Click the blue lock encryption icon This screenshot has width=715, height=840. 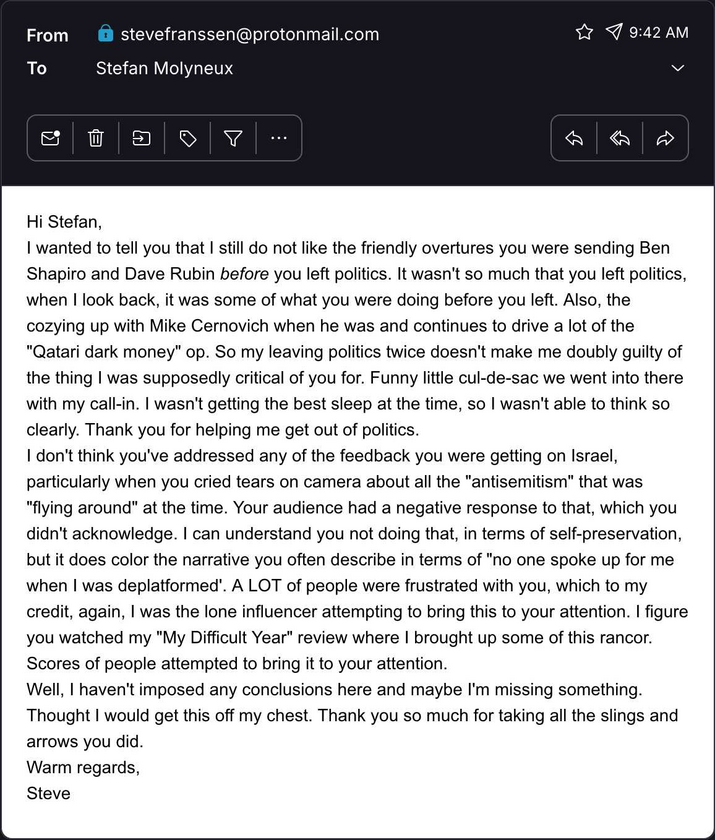tap(106, 33)
